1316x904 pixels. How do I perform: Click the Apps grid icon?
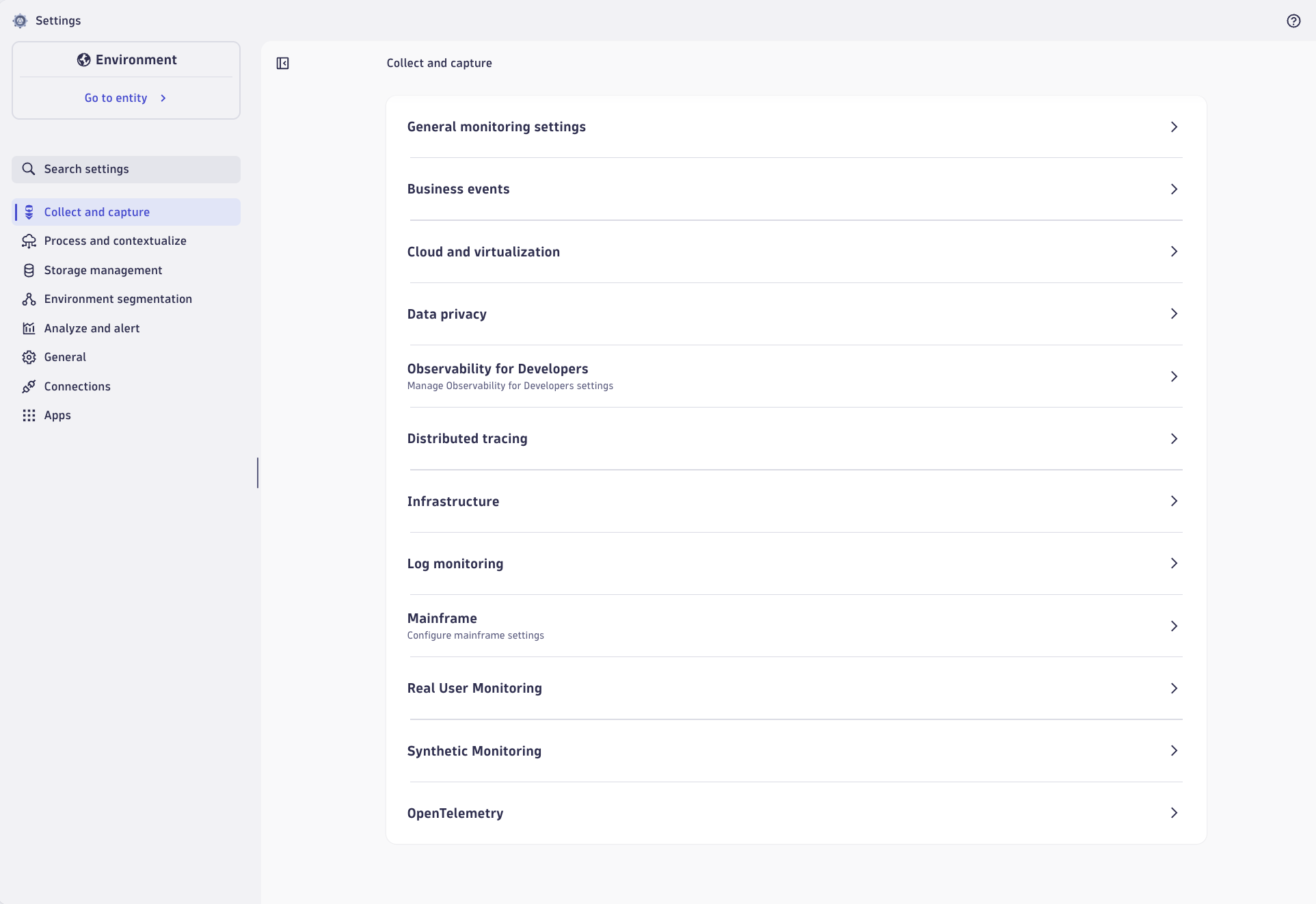pos(29,415)
